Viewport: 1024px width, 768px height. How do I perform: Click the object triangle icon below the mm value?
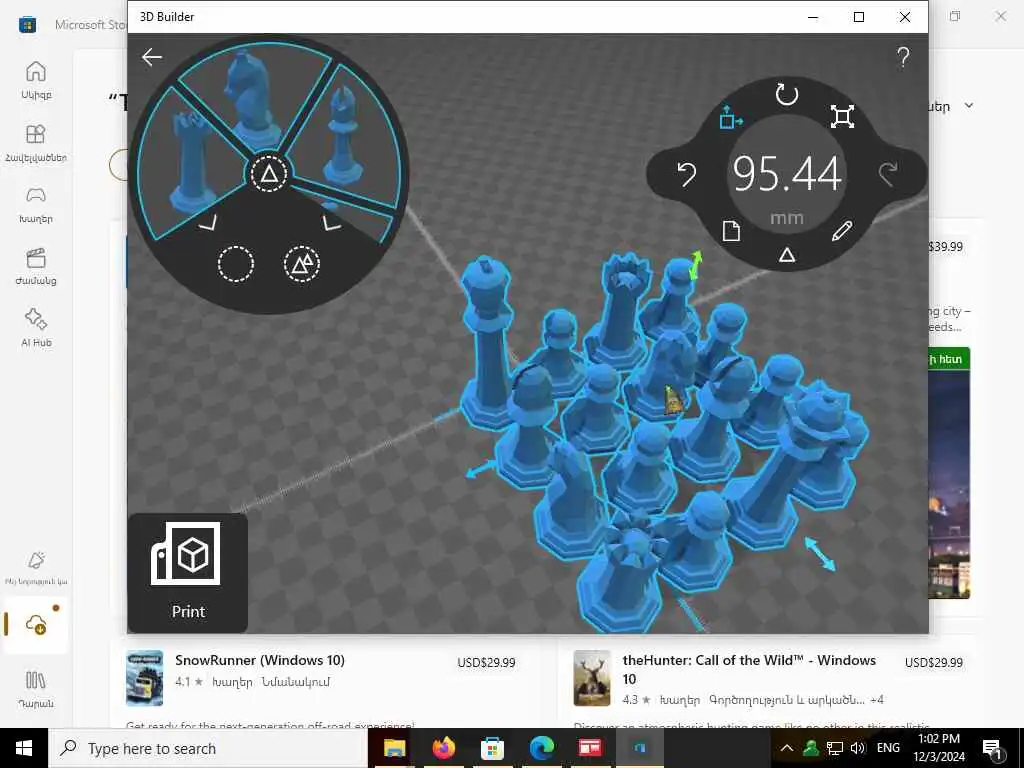[x=786, y=255]
